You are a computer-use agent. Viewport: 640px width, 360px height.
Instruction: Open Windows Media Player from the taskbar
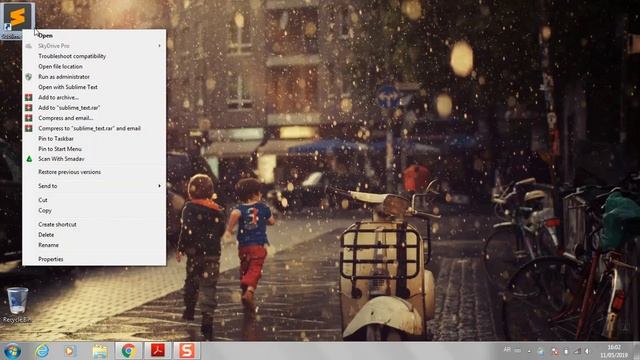coord(70,351)
